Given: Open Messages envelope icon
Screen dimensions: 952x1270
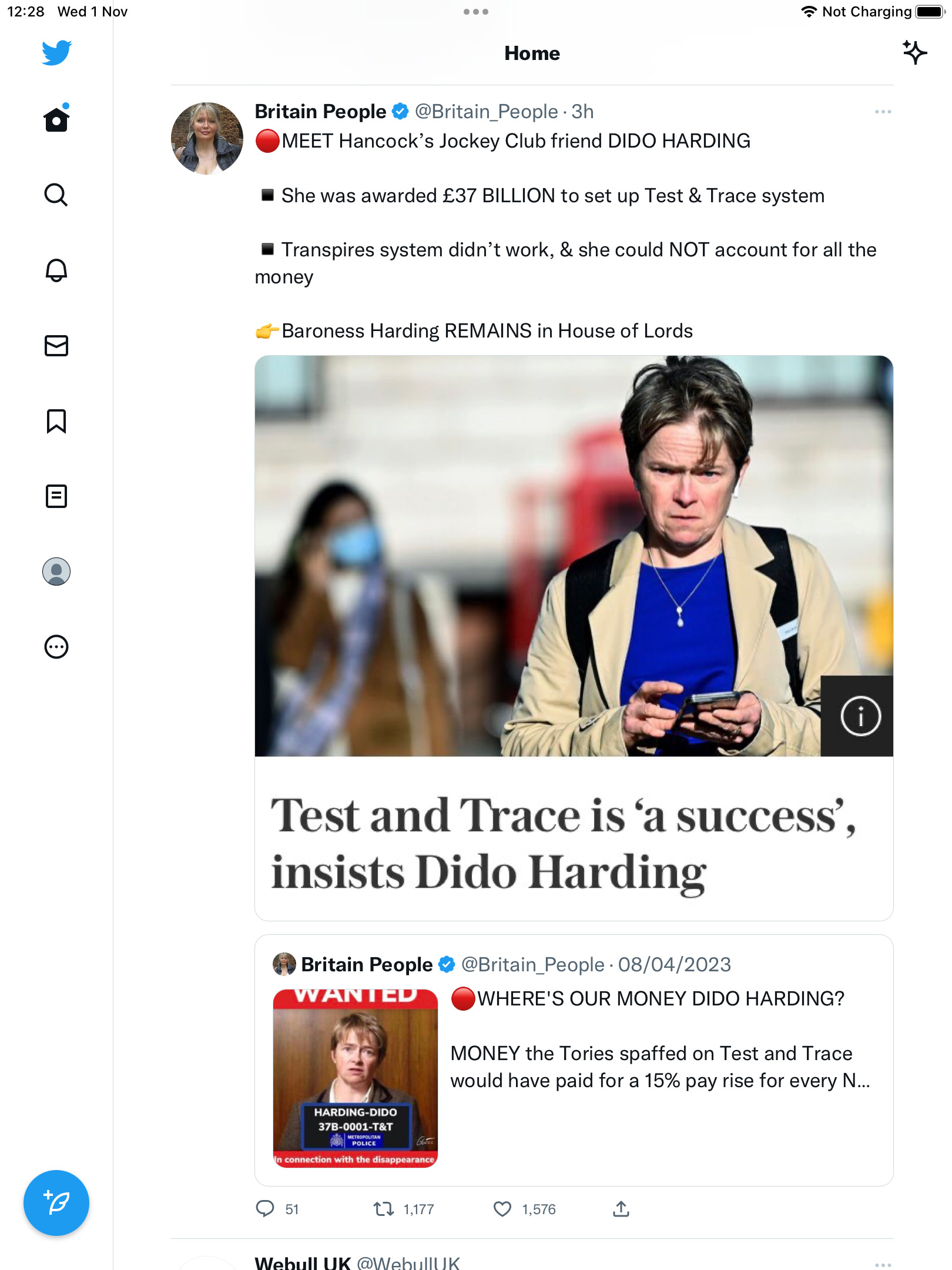Looking at the screenshot, I should (56, 346).
